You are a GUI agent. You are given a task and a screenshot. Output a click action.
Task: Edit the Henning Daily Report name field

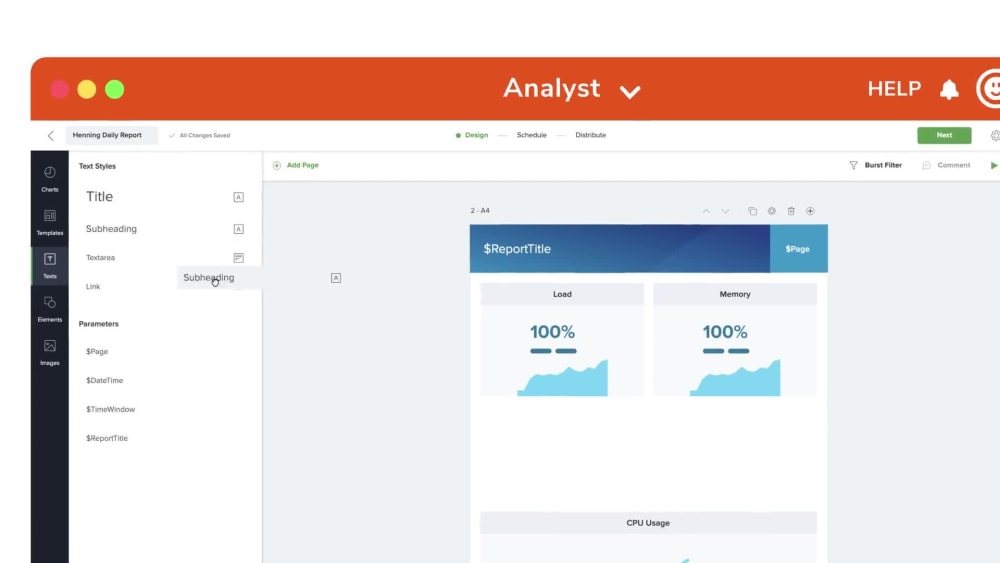(112, 135)
